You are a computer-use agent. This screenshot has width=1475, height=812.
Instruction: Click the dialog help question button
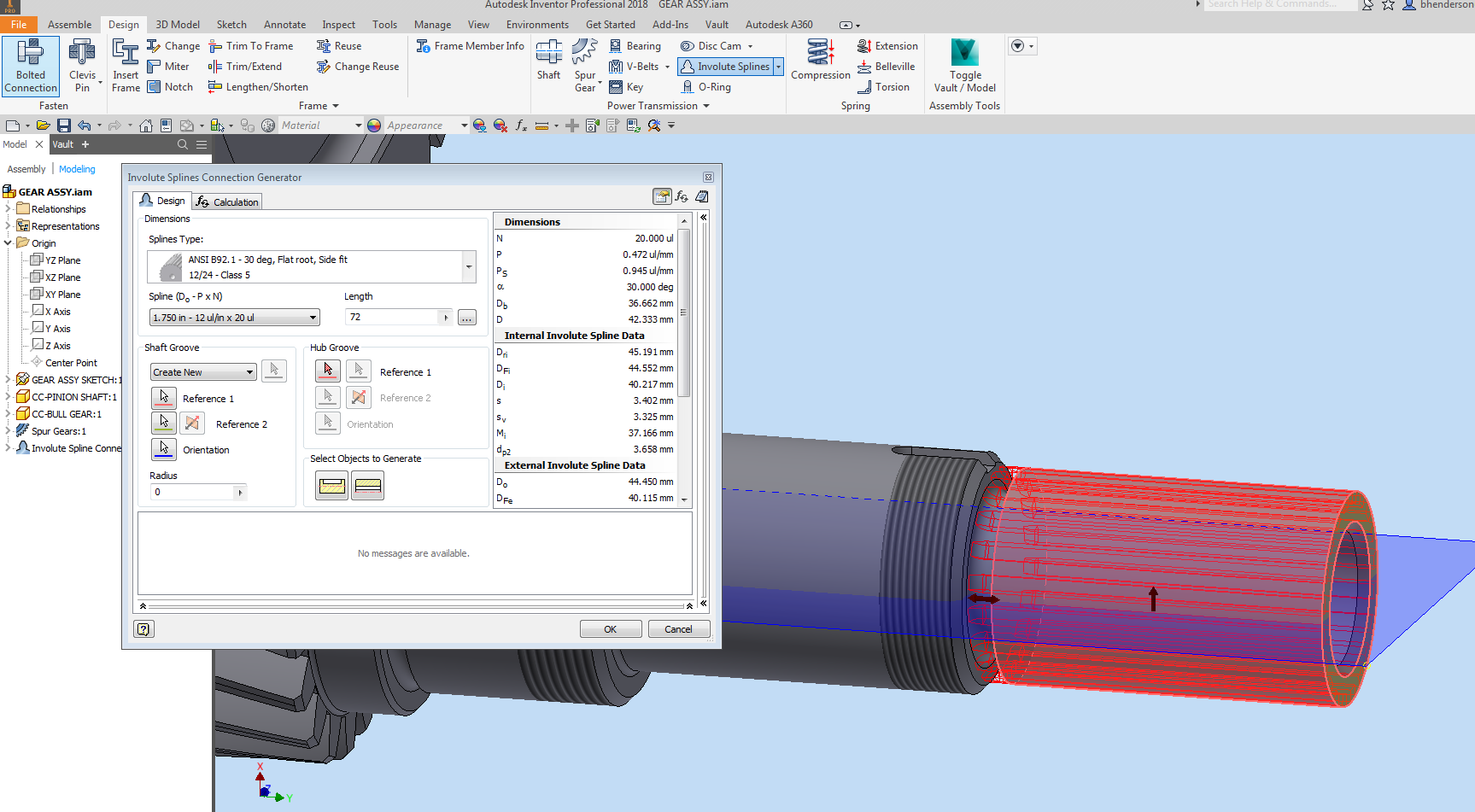(143, 629)
